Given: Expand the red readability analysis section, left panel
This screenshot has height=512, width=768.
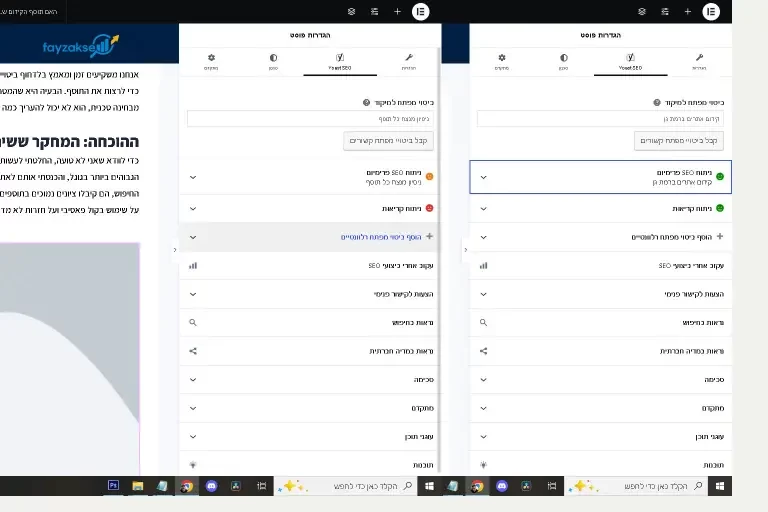Looking at the screenshot, I should pos(310,208).
